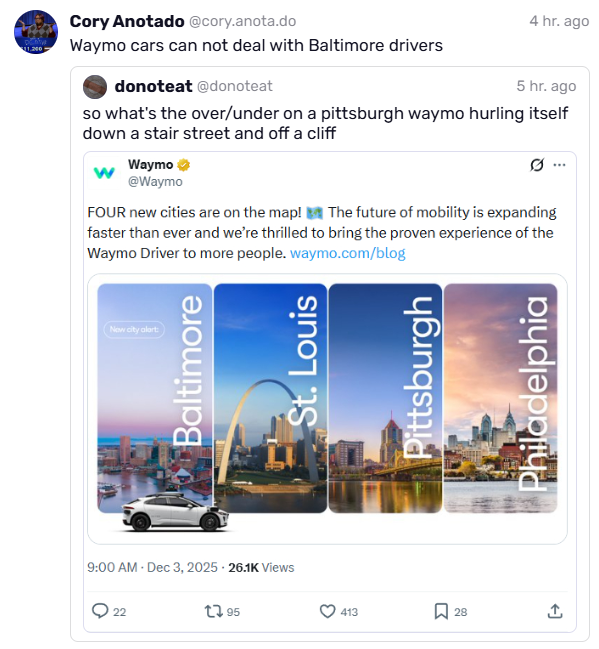Click the 26.1K Views count
This screenshot has height=649, width=599.
coord(261,567)
